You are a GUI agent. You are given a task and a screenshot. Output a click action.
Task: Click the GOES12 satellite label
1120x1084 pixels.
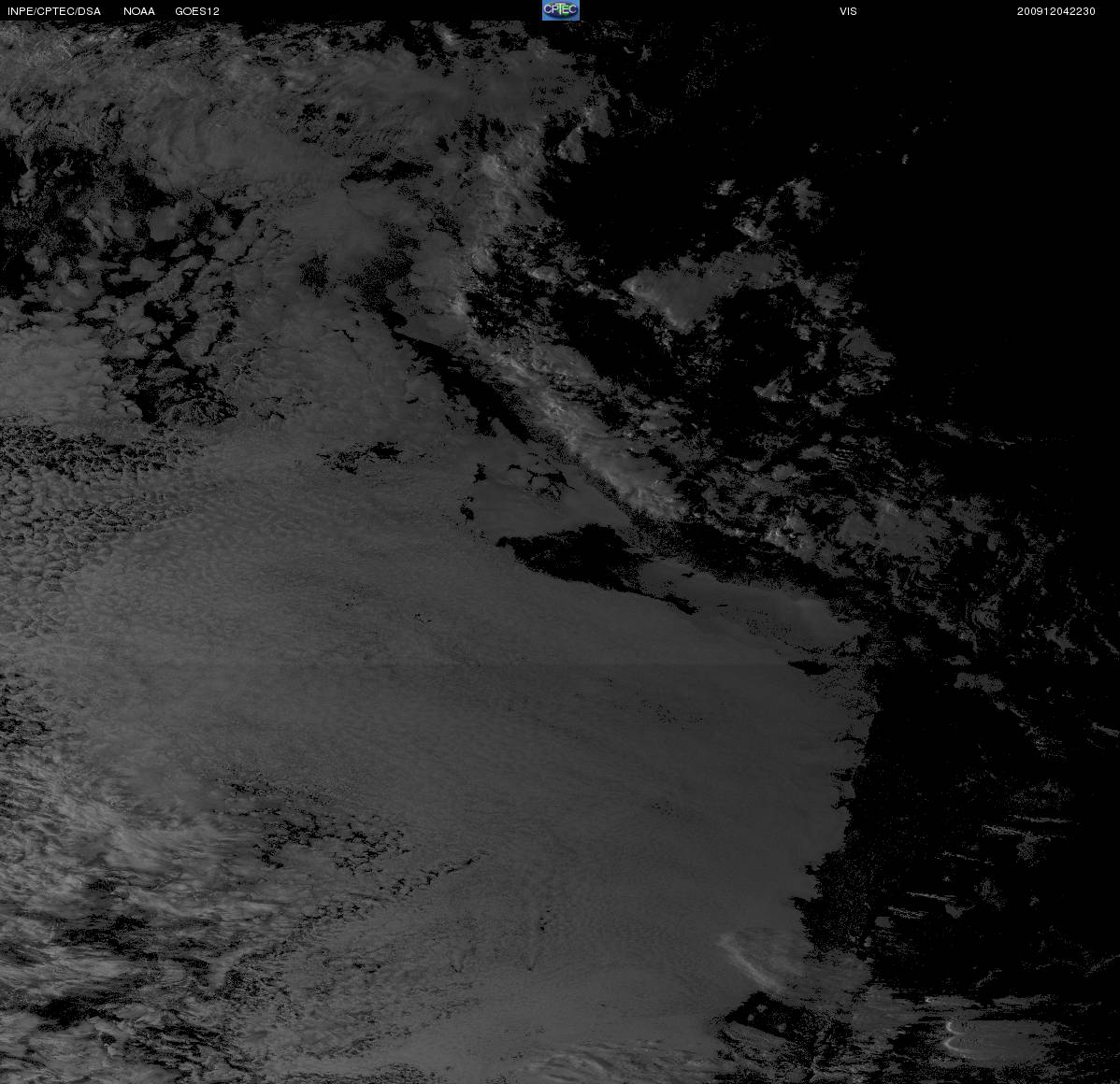point(197,11)
